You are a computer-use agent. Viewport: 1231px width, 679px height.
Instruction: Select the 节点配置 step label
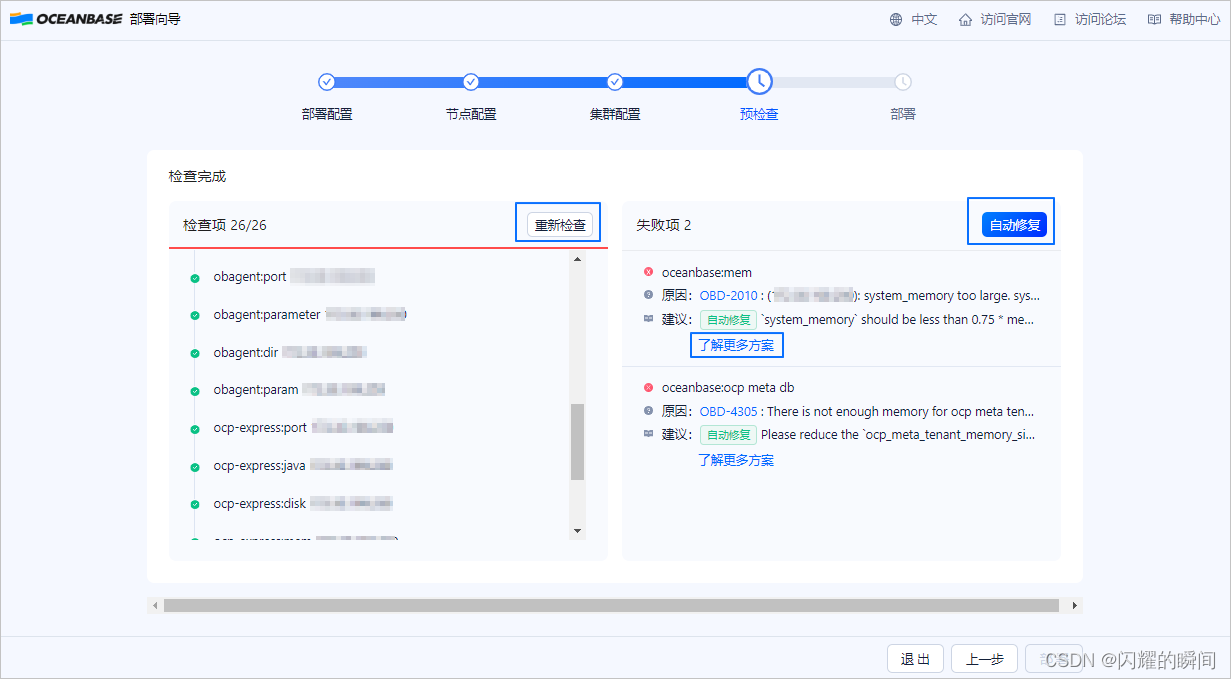471,114
